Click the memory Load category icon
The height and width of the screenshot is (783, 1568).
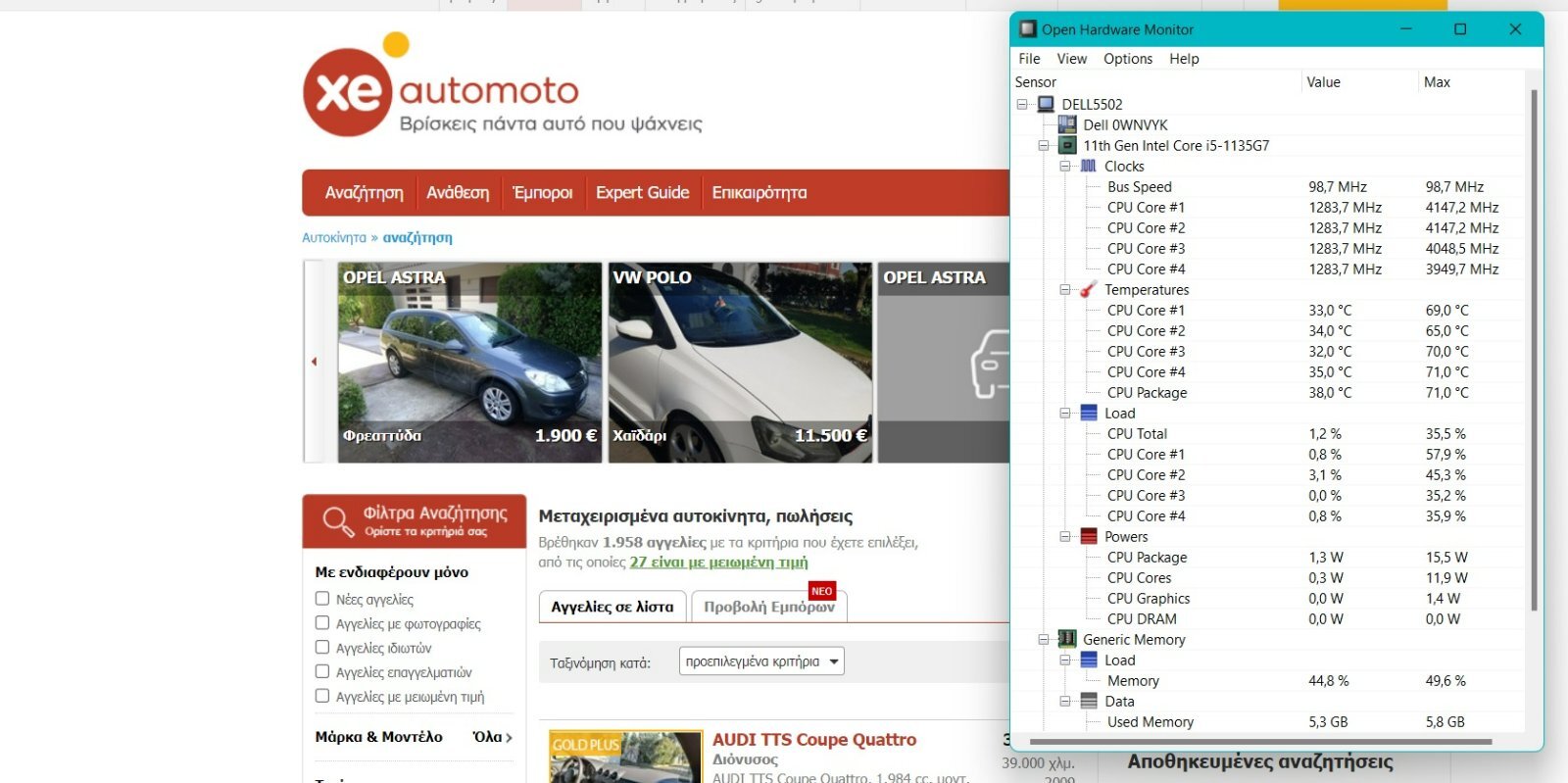[1089, 660]
